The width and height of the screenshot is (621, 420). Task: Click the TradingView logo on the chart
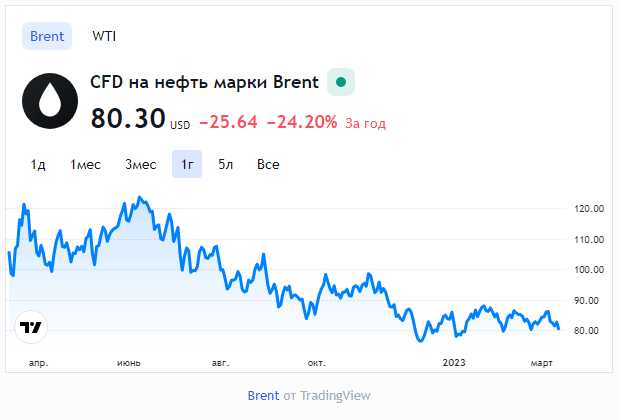(31, 327)
